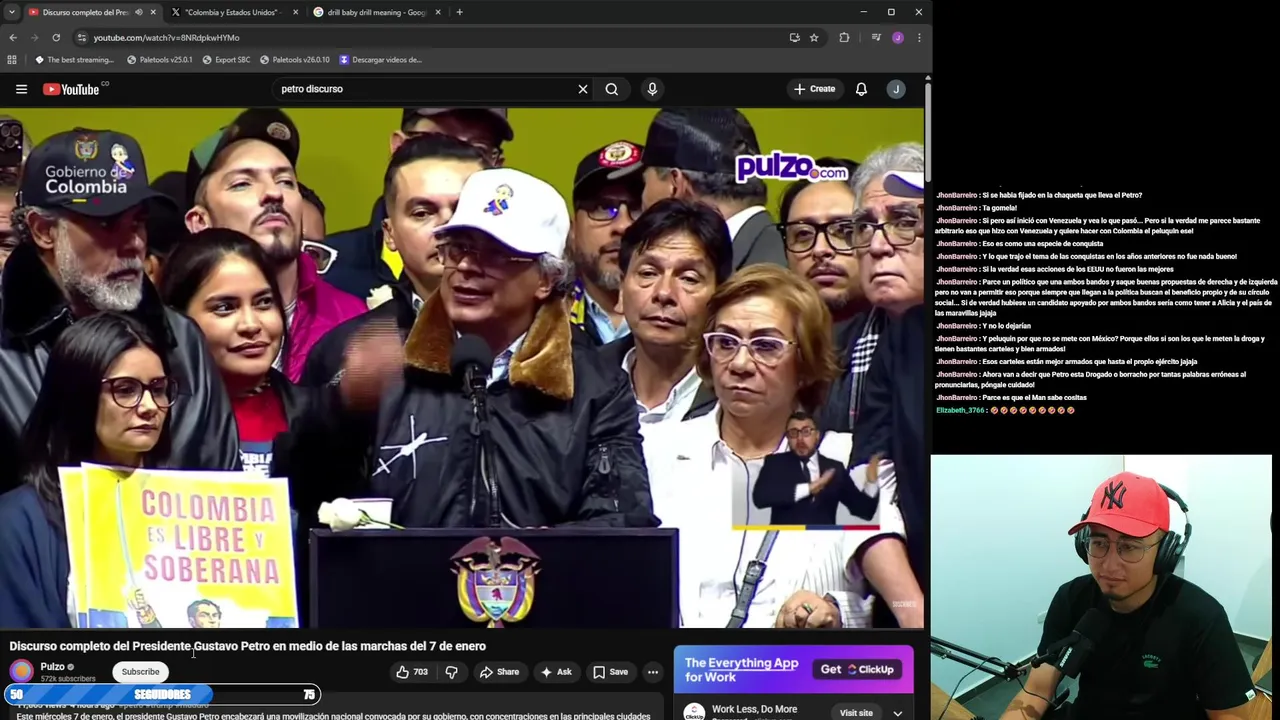Open the media controls icon in toolbar

(x=876, y=38)
